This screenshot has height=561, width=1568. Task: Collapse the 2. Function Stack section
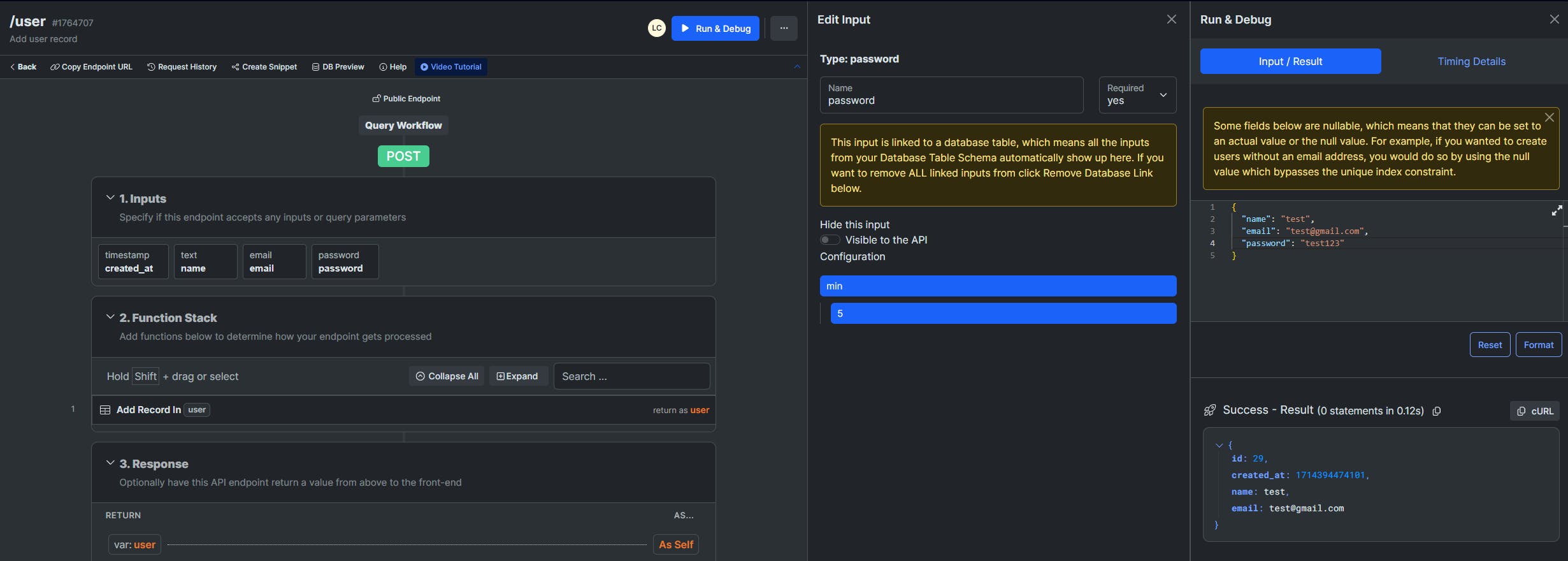[110, 317]
